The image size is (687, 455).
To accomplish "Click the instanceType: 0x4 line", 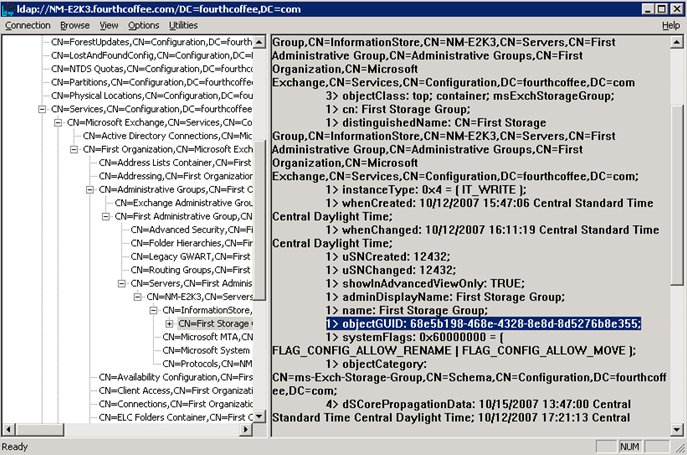I will click(x=426, y=190).
